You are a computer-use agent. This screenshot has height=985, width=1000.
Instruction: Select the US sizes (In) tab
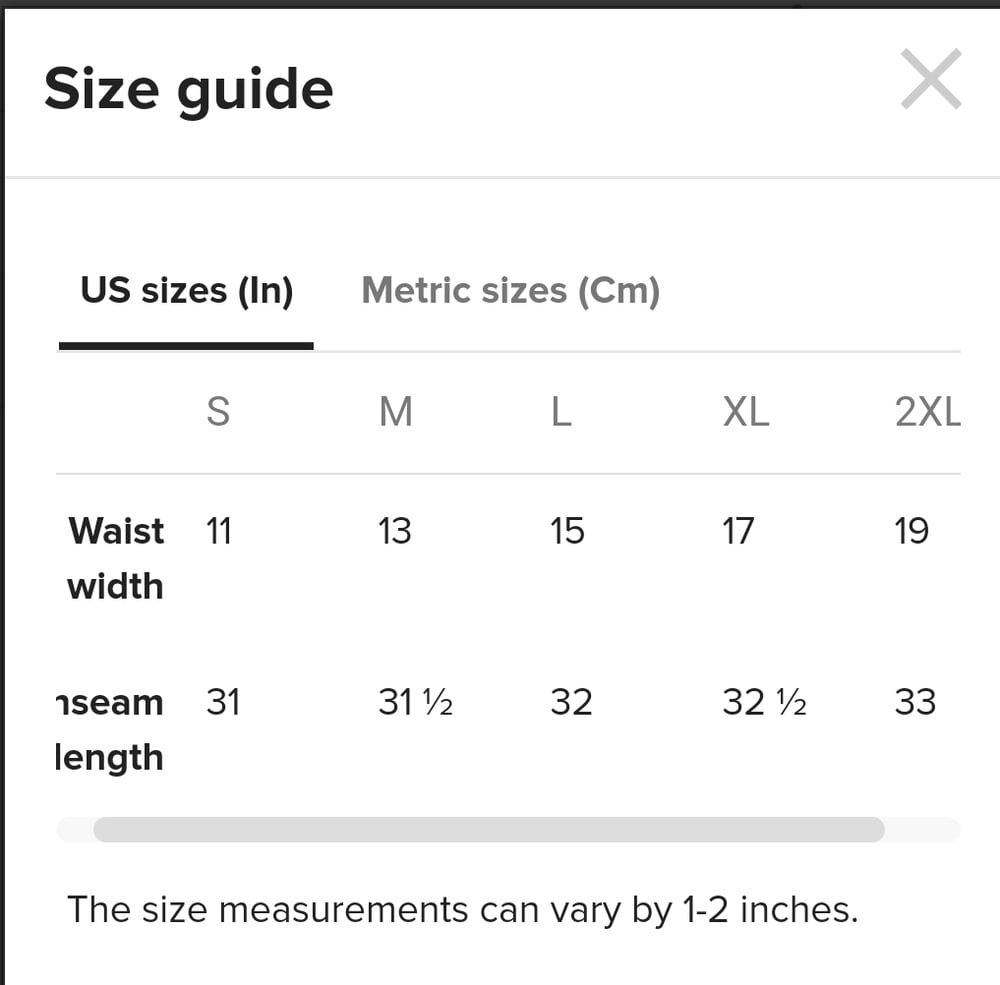click(x=186, y=291)
